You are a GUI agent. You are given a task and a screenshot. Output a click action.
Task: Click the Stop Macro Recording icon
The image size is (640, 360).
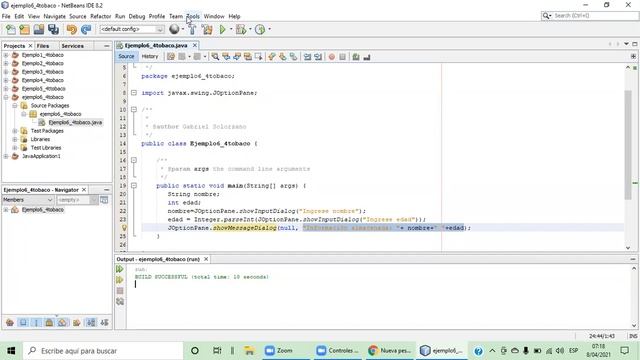[342, 57]
